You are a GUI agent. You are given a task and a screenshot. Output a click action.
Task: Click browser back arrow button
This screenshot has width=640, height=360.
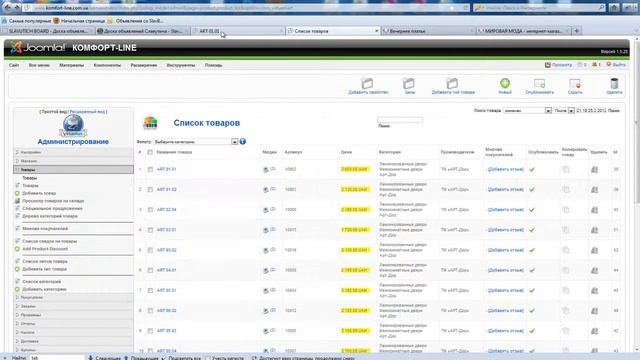coord(7,8)
